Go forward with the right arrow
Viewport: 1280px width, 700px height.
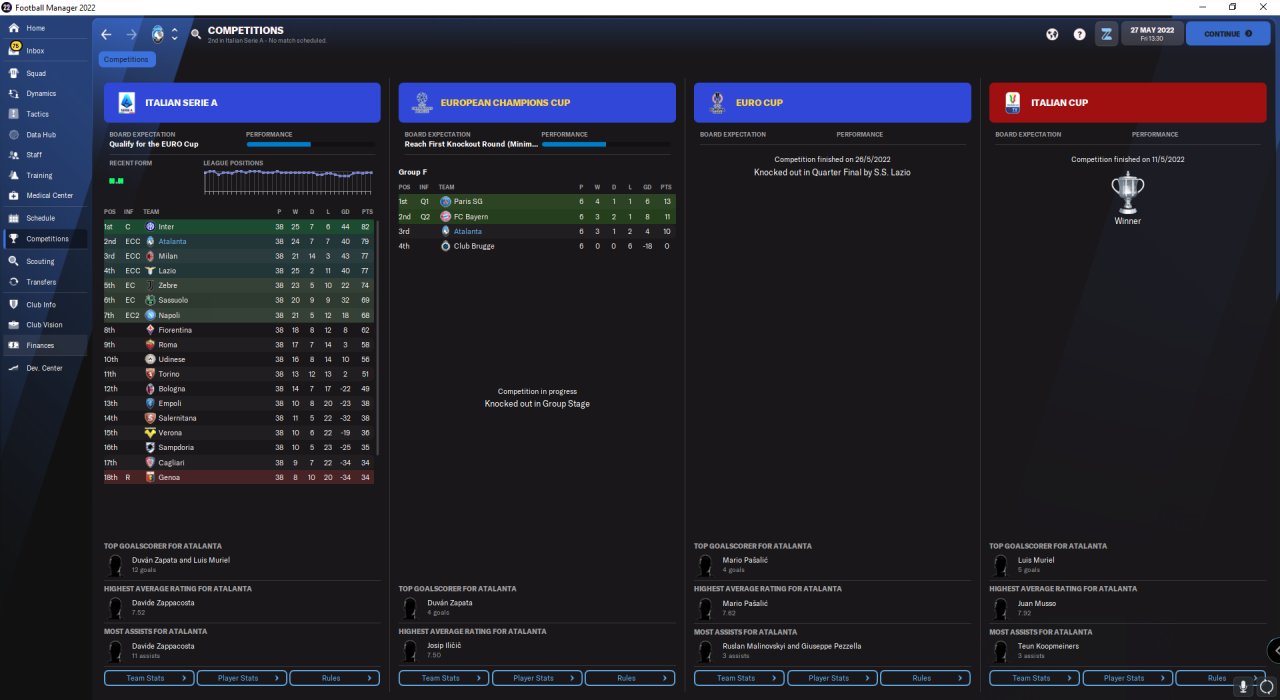(132, 34)
